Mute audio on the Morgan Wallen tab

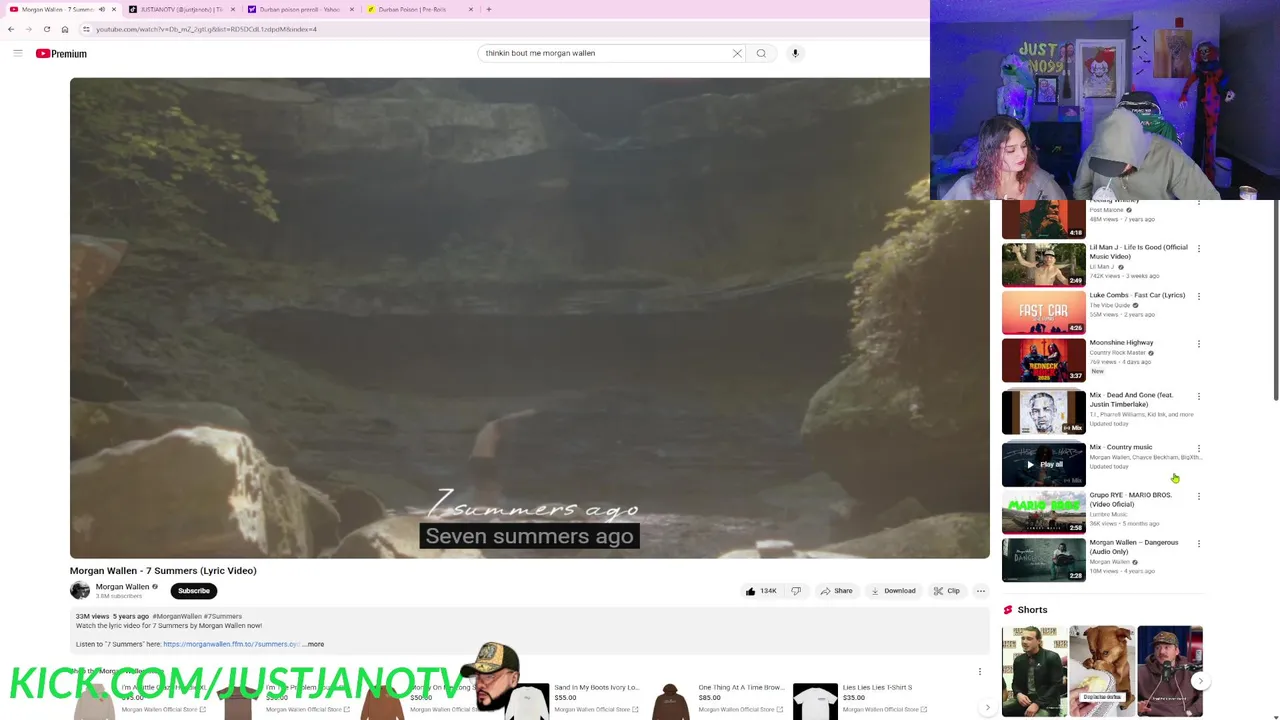pyautogui.click(x=101, y=9)
